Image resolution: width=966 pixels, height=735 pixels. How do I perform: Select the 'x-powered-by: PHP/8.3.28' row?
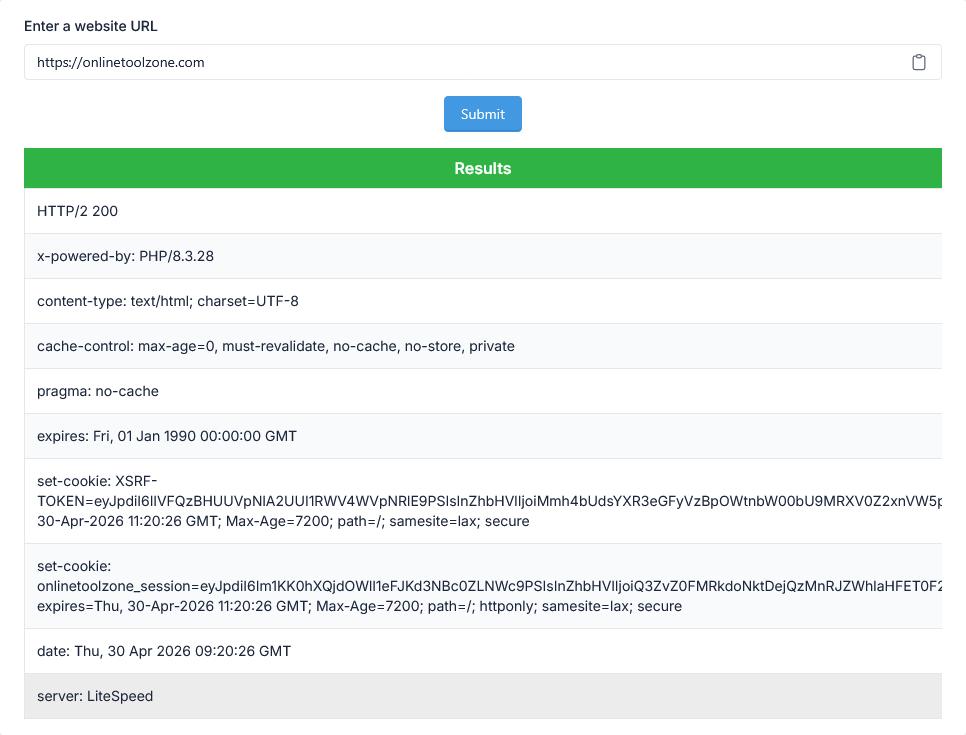pyautogui.click(x=482, y=256)
